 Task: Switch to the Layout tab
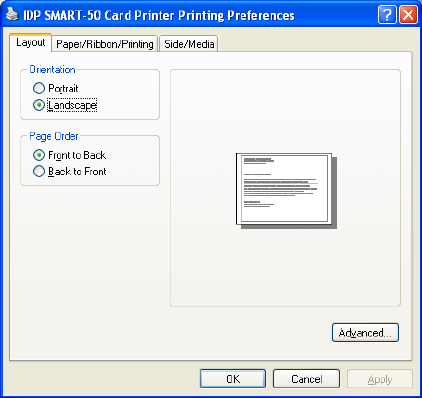point(31,43)
